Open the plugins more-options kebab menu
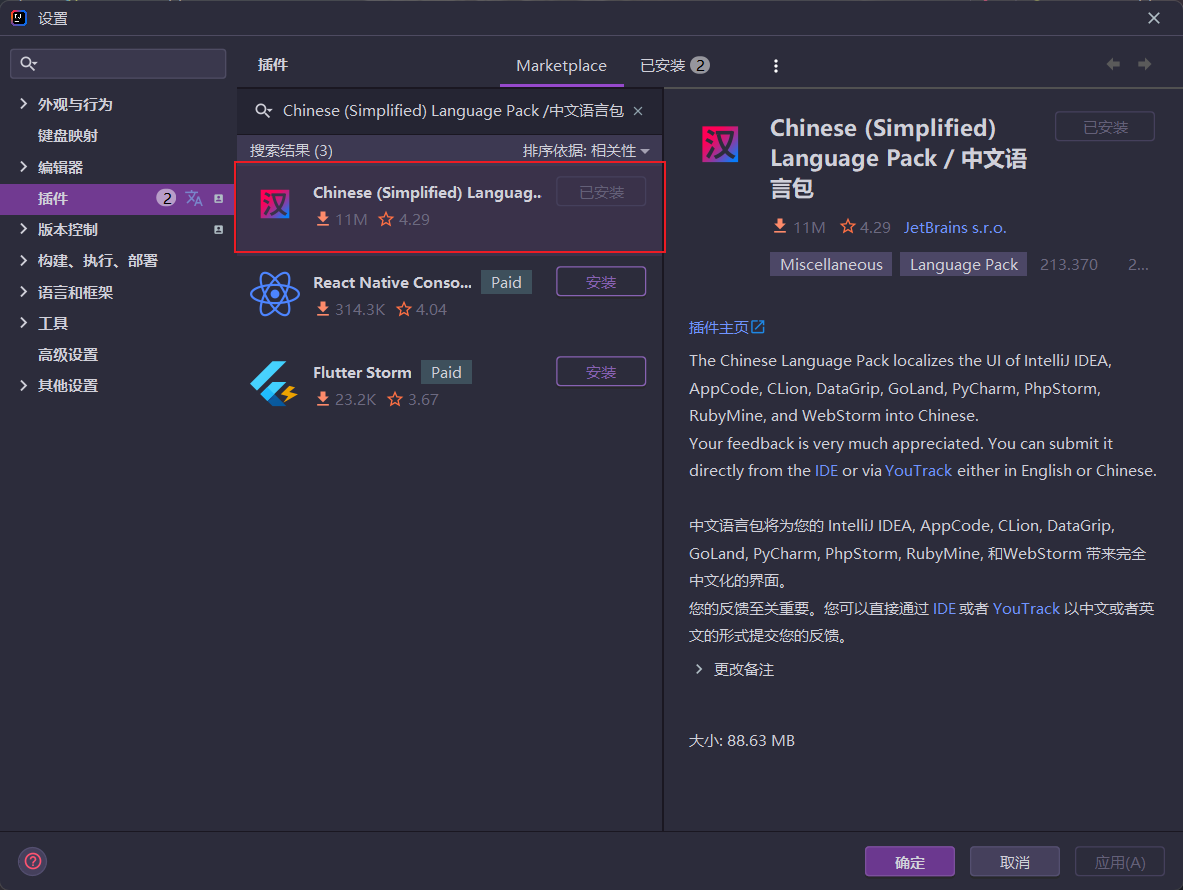The image size is (1183, 890). pos(776,66)
